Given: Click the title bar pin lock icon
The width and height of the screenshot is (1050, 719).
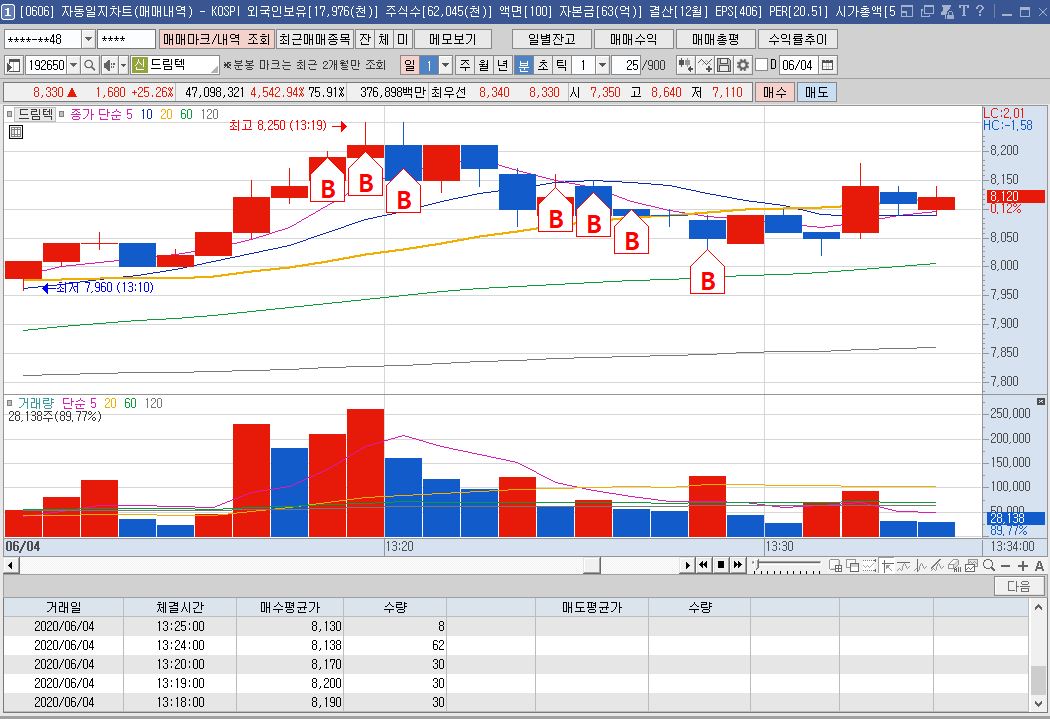Looking at the screenshot, I should pos(948,11).
